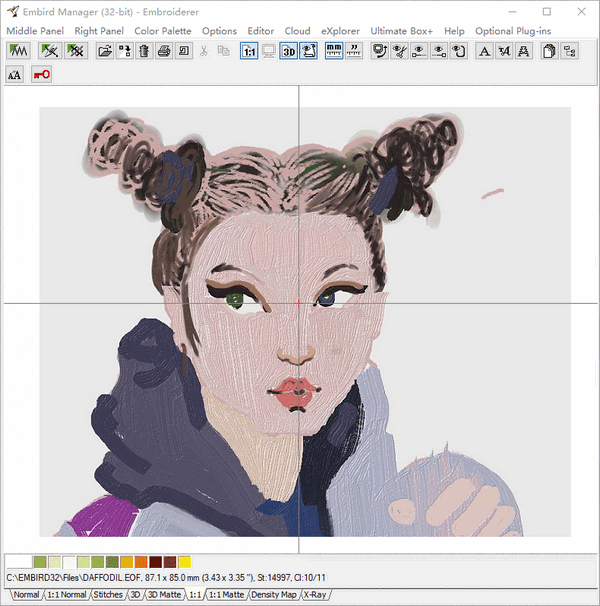Viewport: 600px width, 606px height.
Task: Select the yellow thread color swatch
Action: point(184,562)
